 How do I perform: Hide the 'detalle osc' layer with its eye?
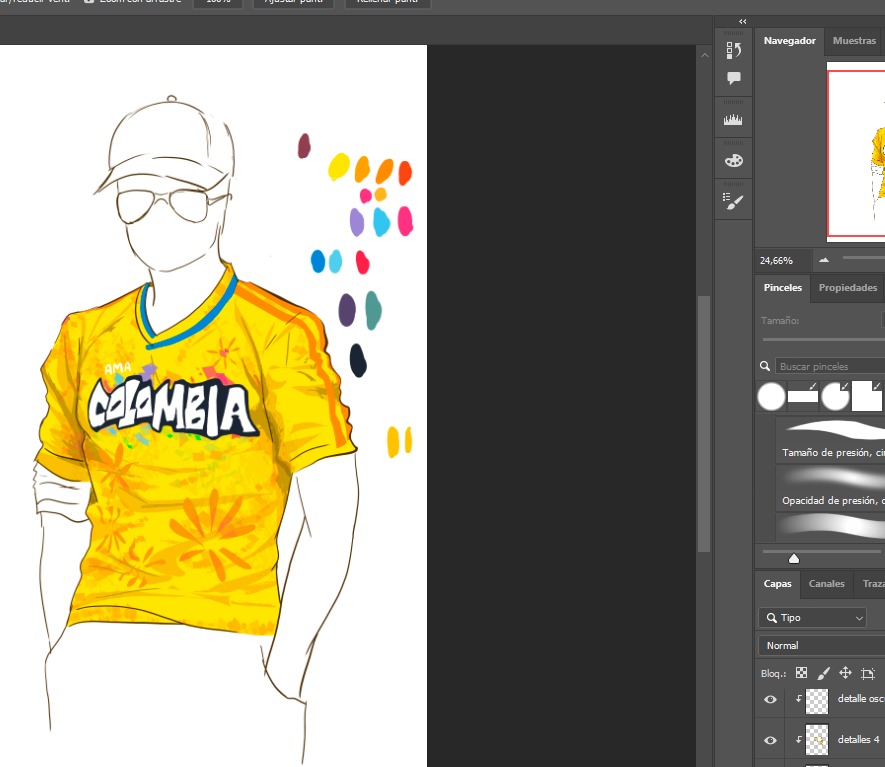[770, 699]
